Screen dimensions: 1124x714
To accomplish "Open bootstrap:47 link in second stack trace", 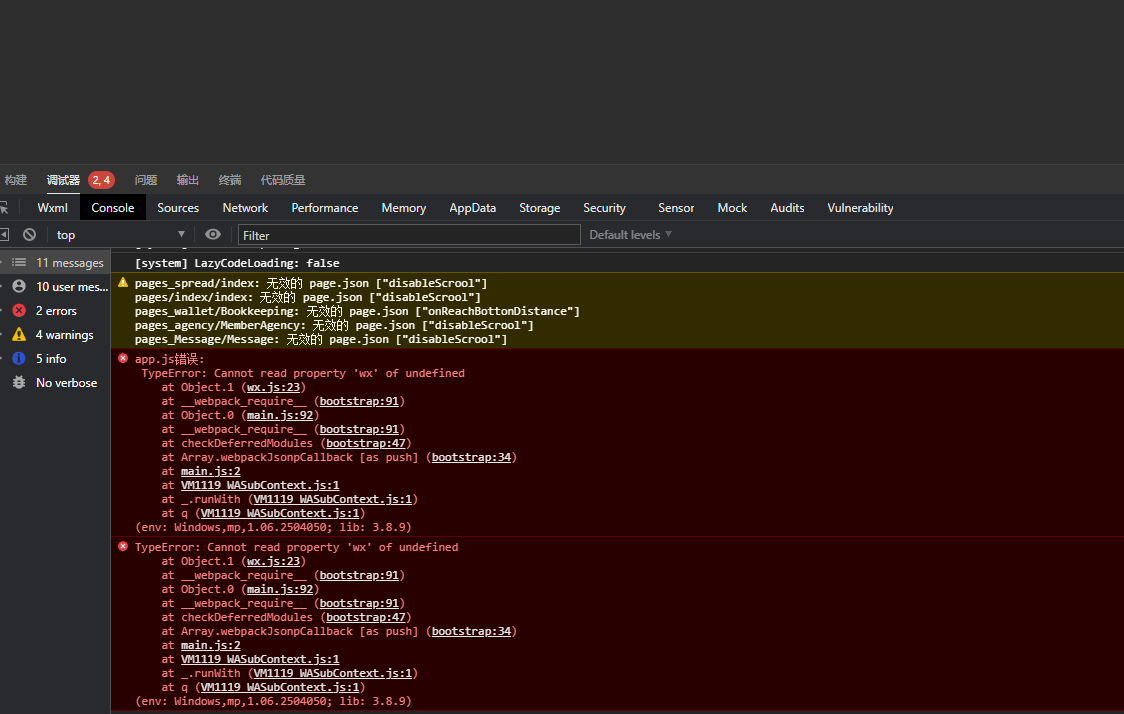I will click(x=366, y=617).
